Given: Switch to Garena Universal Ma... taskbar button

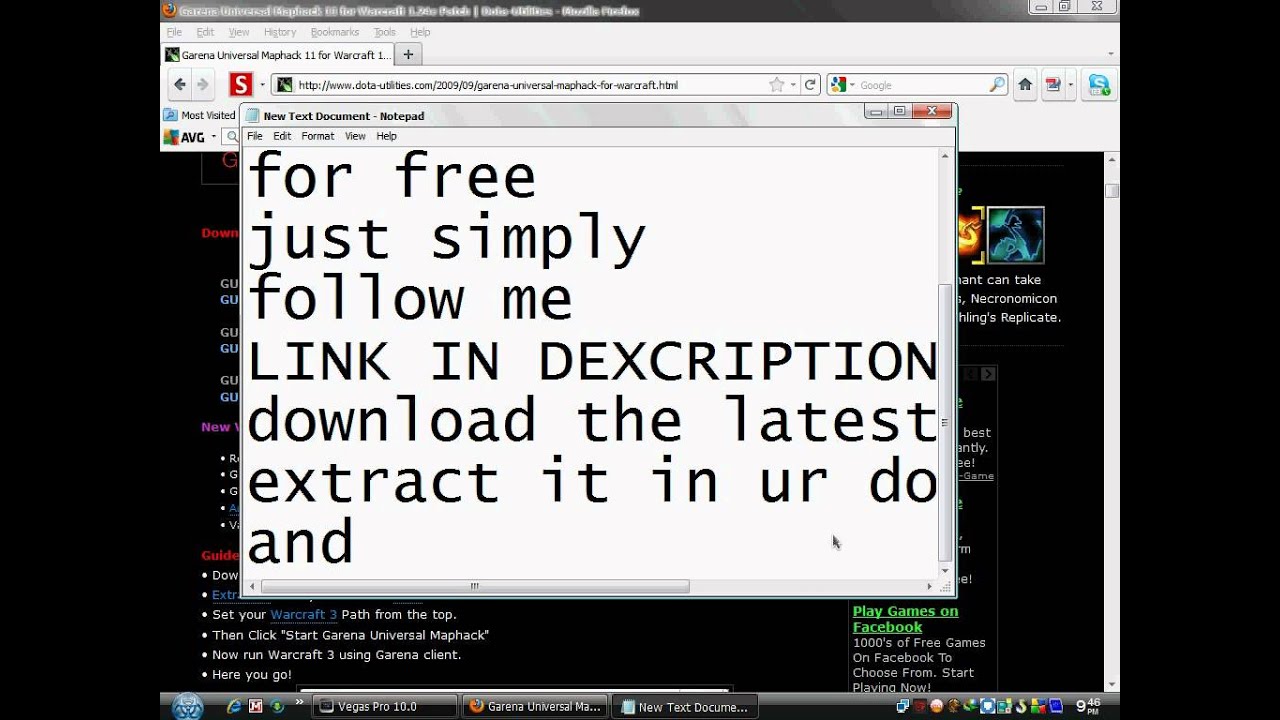Looking at the screenshot, I should pos(535,706).
